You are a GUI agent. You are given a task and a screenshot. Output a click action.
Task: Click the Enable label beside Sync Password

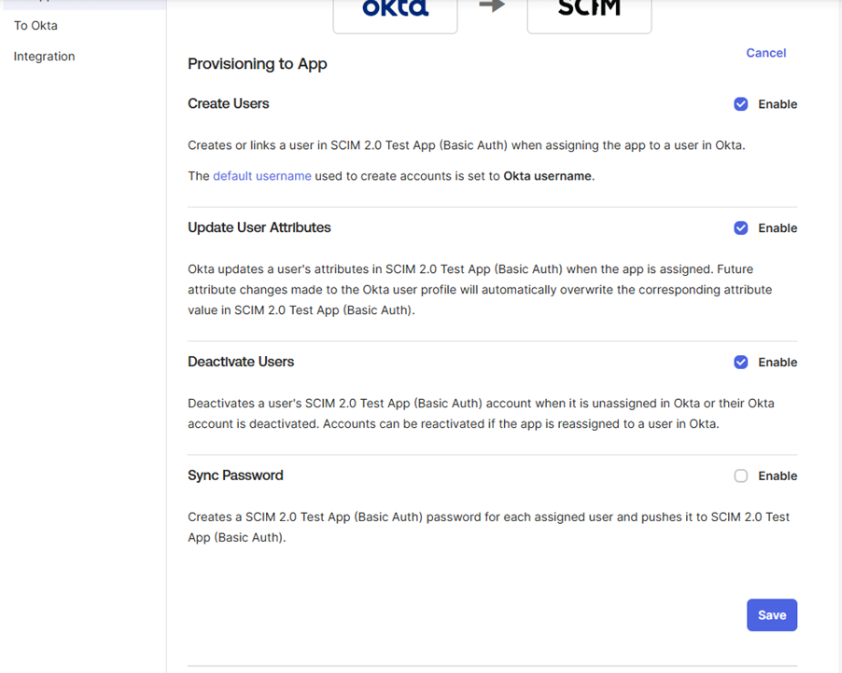778,476
